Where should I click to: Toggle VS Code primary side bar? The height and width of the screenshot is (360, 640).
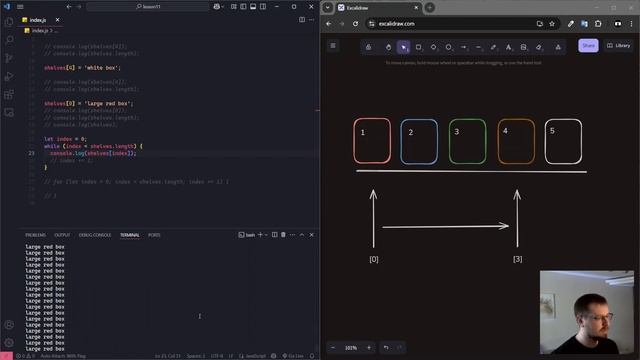(x=243, y=7)
